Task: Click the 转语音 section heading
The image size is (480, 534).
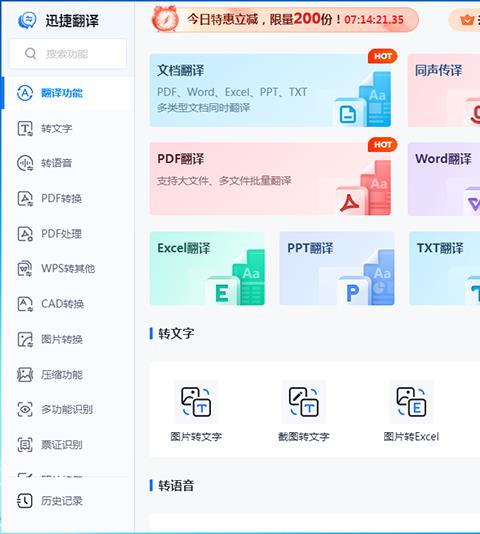Action: point(176,485)
